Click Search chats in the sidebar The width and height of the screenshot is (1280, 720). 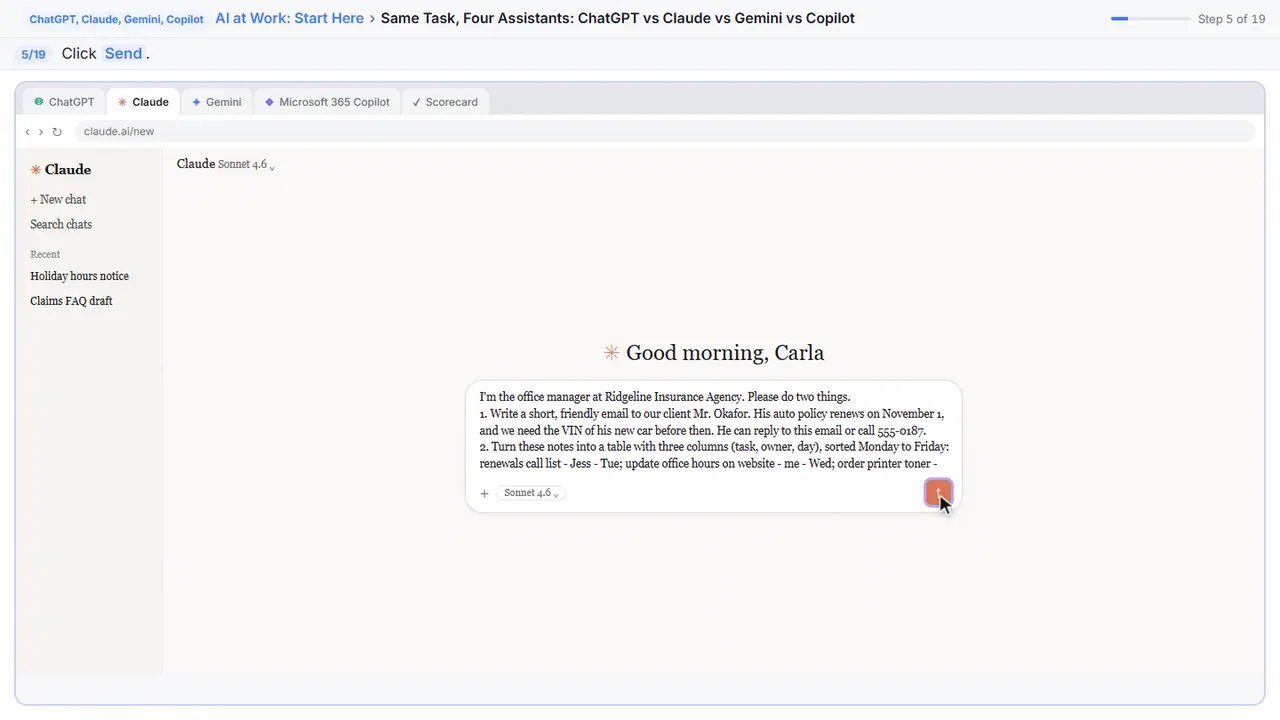(61, 225)
